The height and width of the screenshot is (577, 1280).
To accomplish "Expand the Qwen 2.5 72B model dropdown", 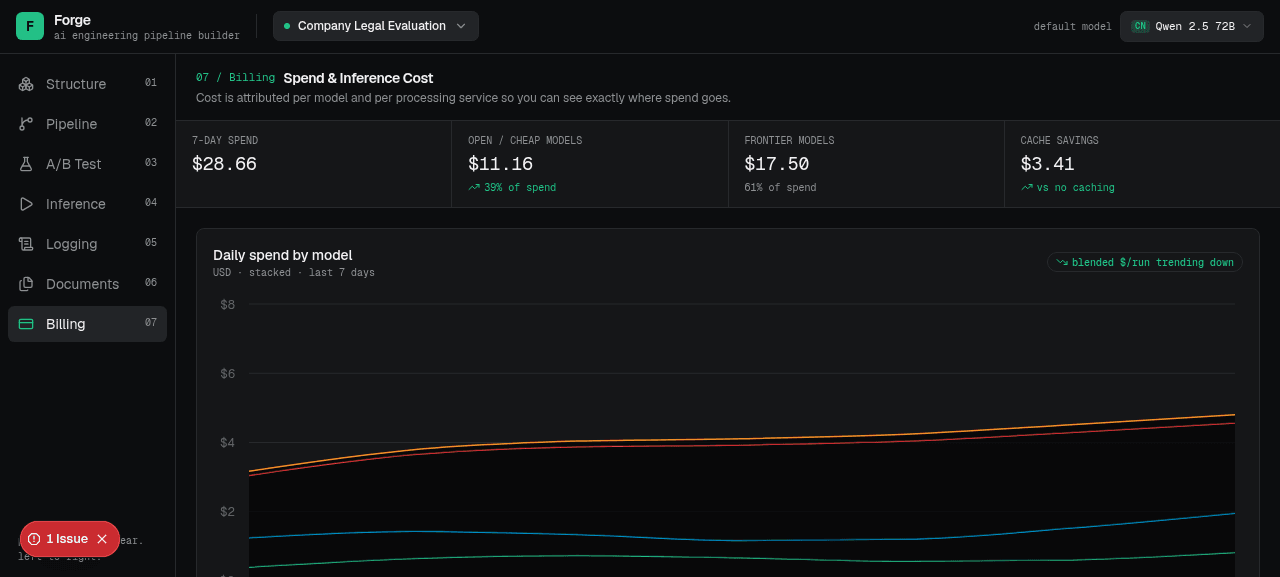I will (x=1192, y=26).
